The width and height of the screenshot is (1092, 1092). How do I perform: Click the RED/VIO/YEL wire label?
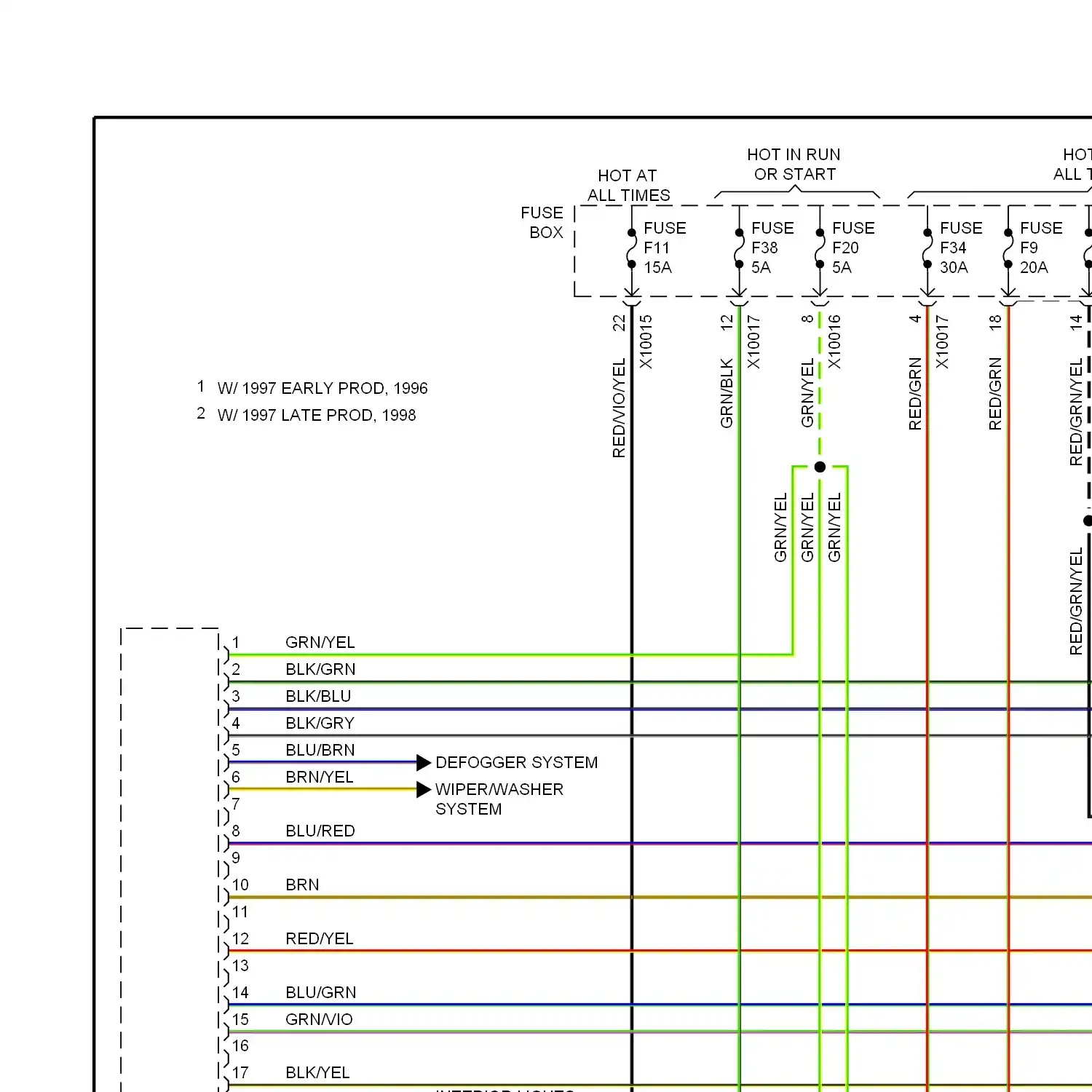coord(619,408)
